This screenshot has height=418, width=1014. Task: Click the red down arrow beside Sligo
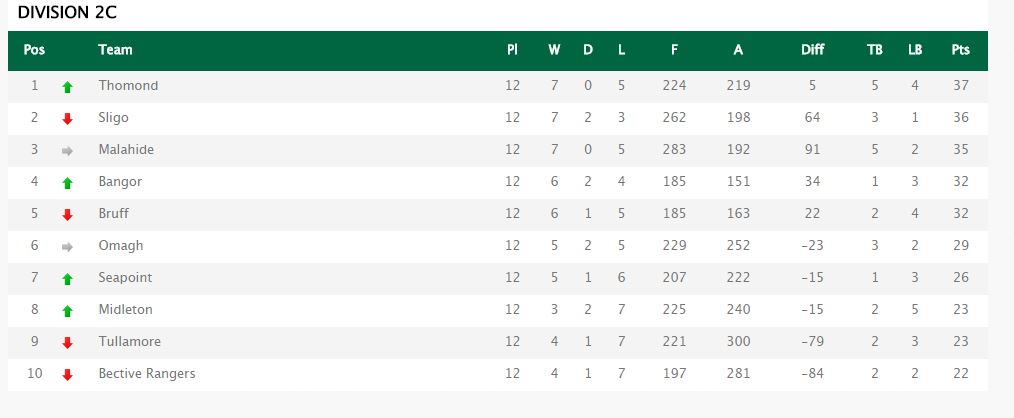(x=68, y=119)
